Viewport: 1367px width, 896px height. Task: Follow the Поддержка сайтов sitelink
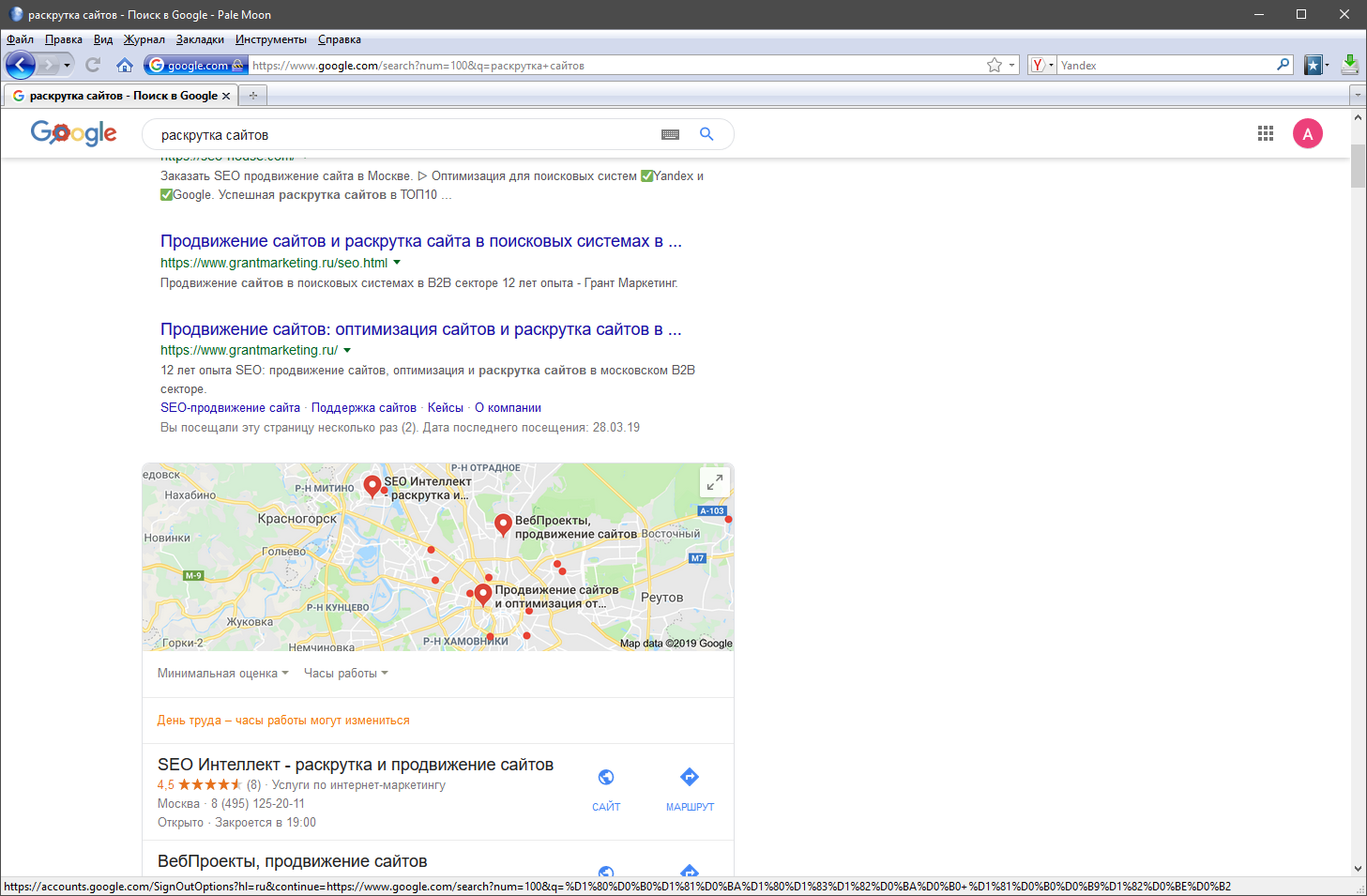pos(364,408)
